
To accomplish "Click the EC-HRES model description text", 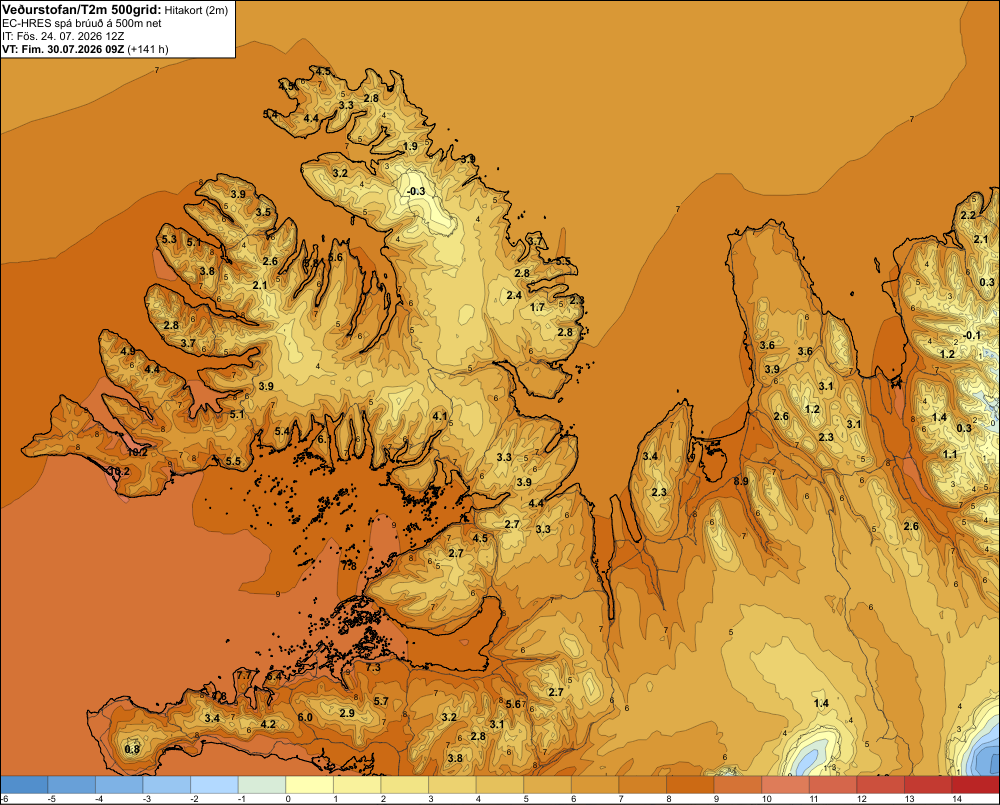I will tap(82, 24).
